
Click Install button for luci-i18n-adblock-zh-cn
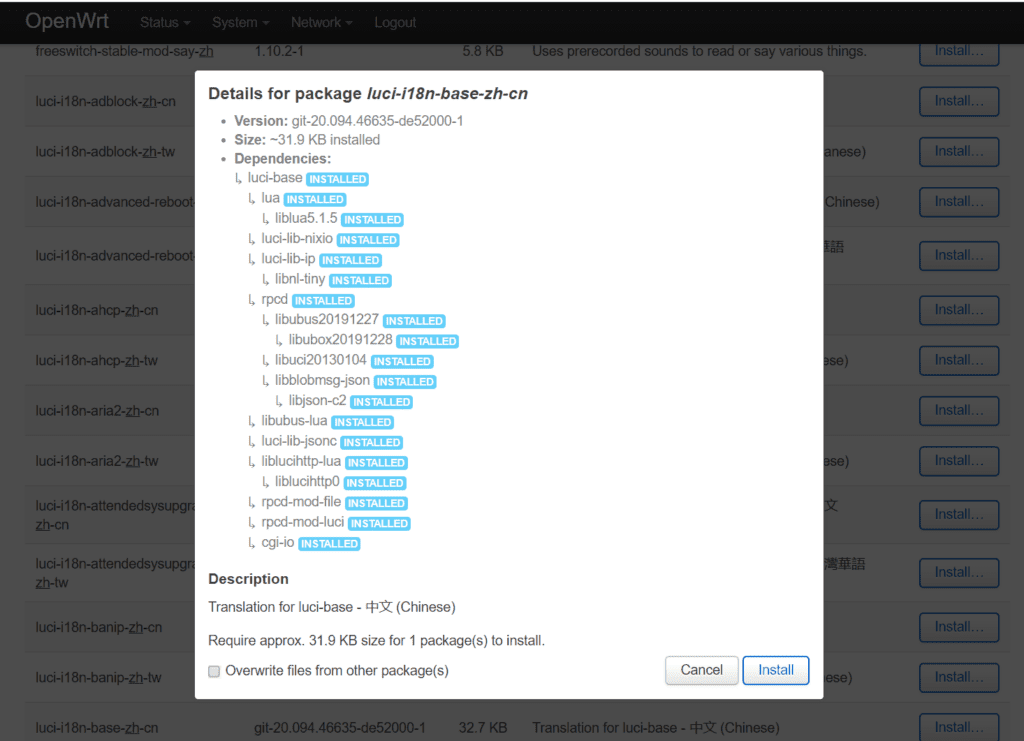pos(958,101)
